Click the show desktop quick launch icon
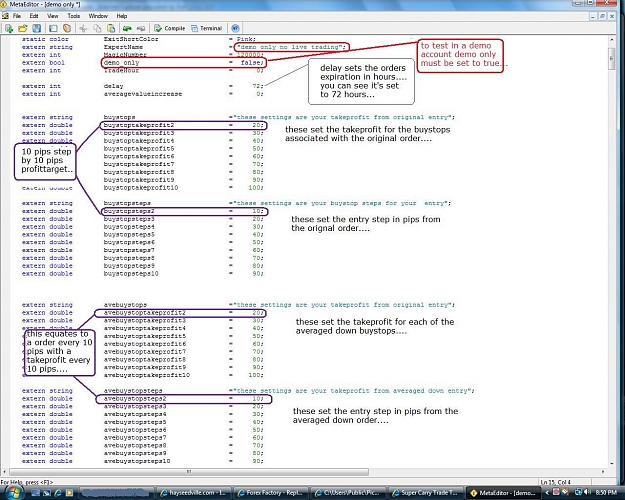The image size is (625, 500). [x=35, y=493]
